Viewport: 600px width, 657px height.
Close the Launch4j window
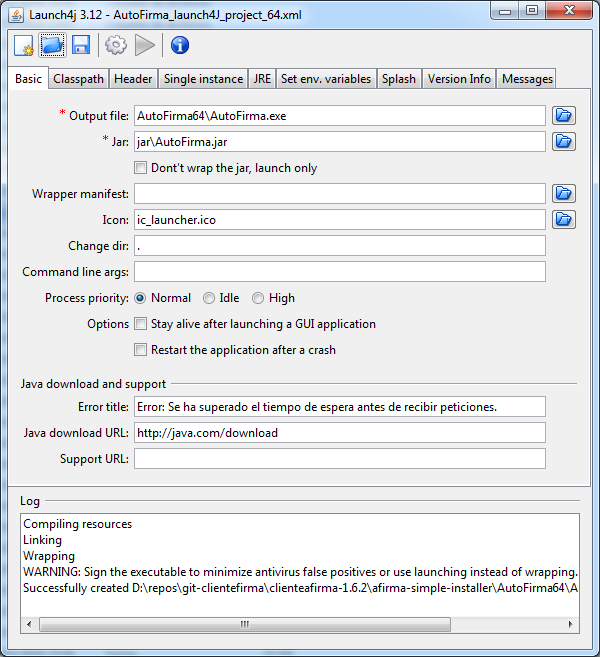pos(569,11)
